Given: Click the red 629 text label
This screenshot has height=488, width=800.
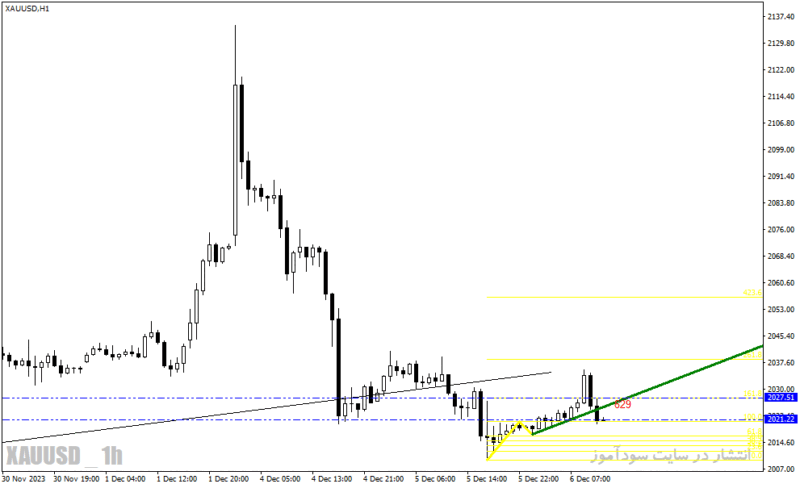Looking at the screenshot, I should click(x=622, y=404).
